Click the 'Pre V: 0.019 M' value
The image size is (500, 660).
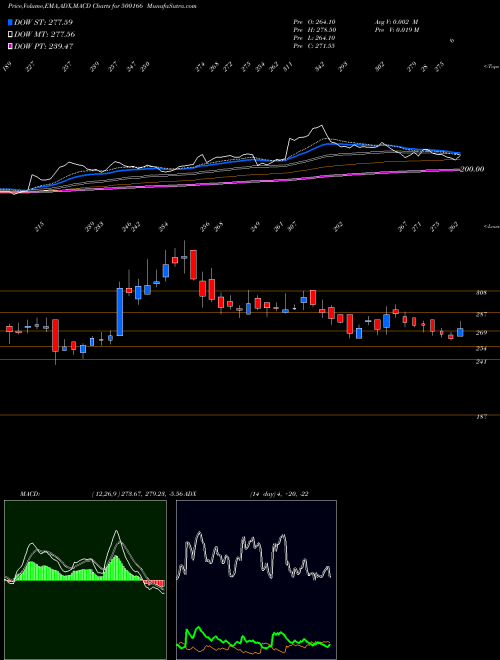pos(396,30)
